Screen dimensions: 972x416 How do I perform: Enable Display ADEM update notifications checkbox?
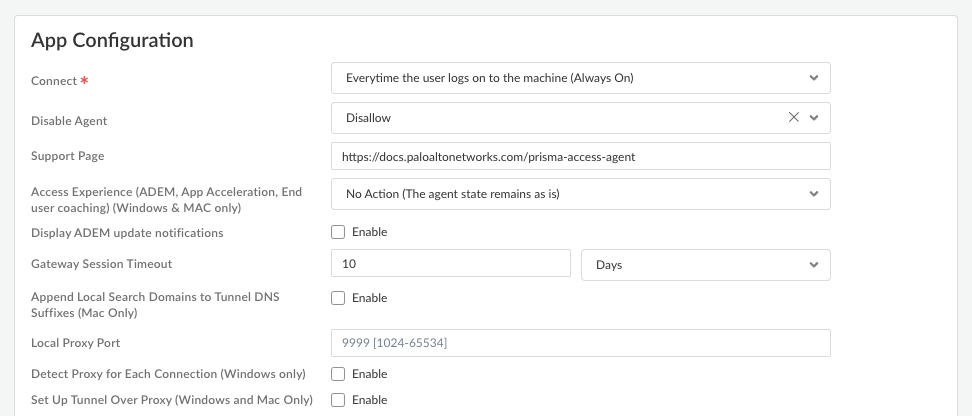338,232
